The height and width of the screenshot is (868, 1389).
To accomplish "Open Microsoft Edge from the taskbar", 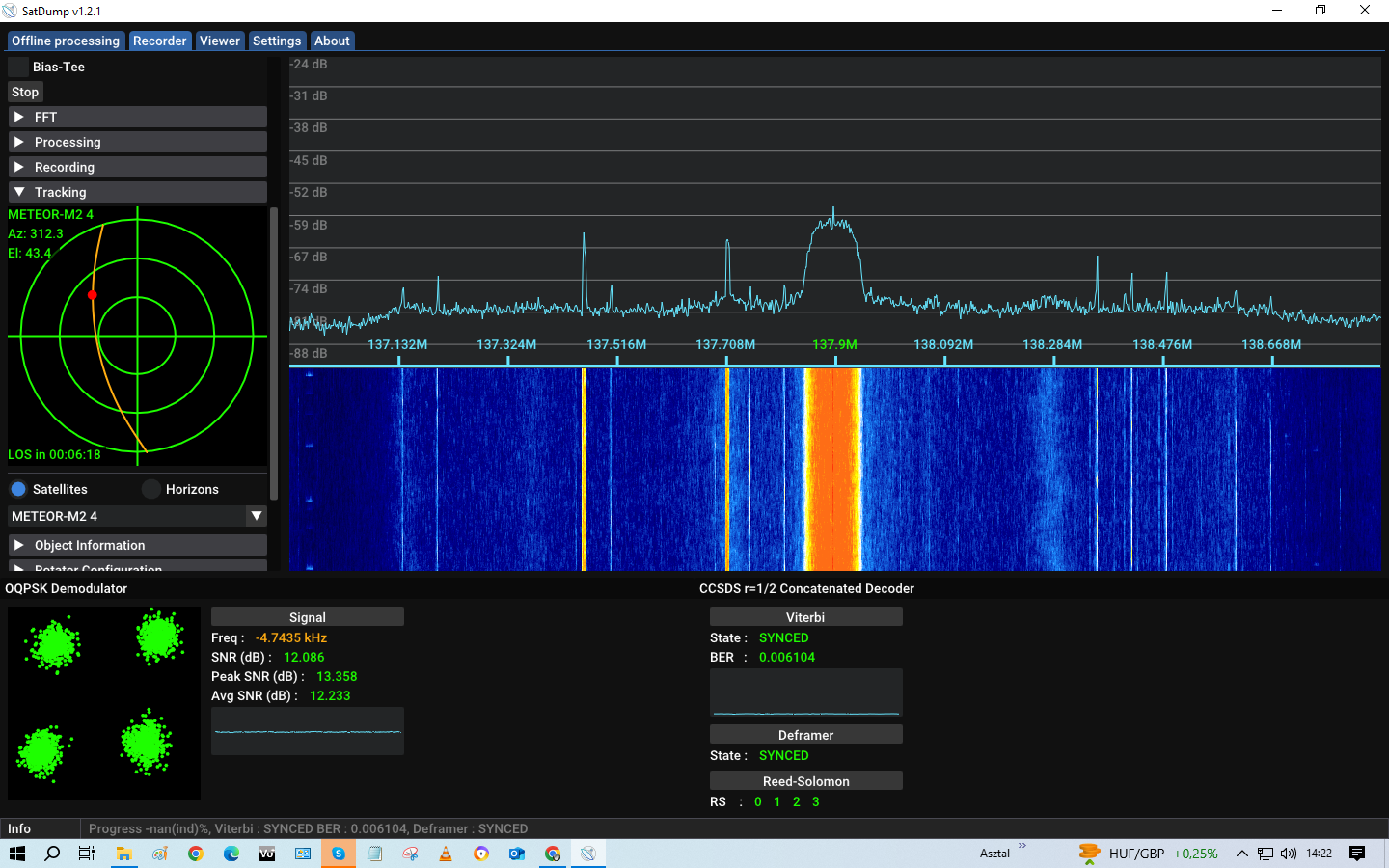I will (231, 854).
